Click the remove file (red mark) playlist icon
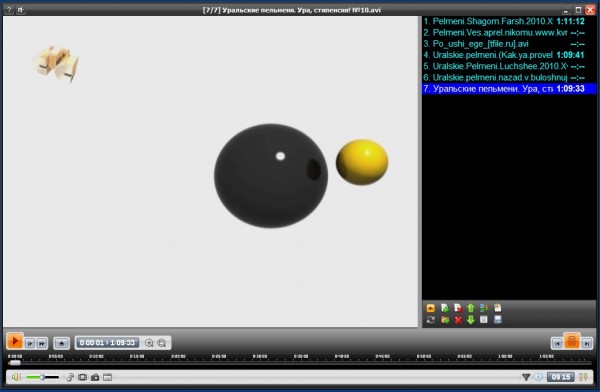 click(458, 308)
